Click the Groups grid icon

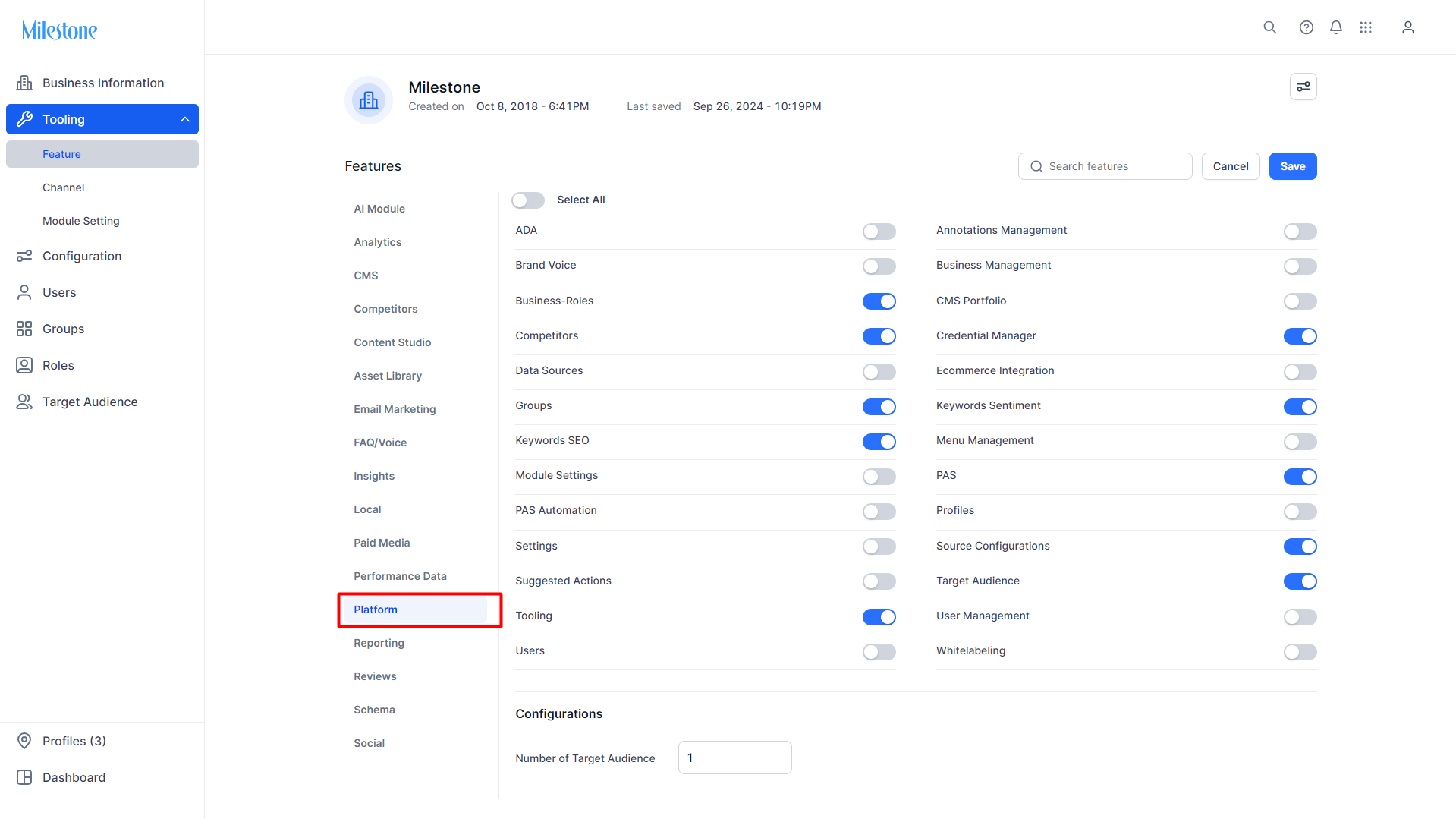(24, 329)
